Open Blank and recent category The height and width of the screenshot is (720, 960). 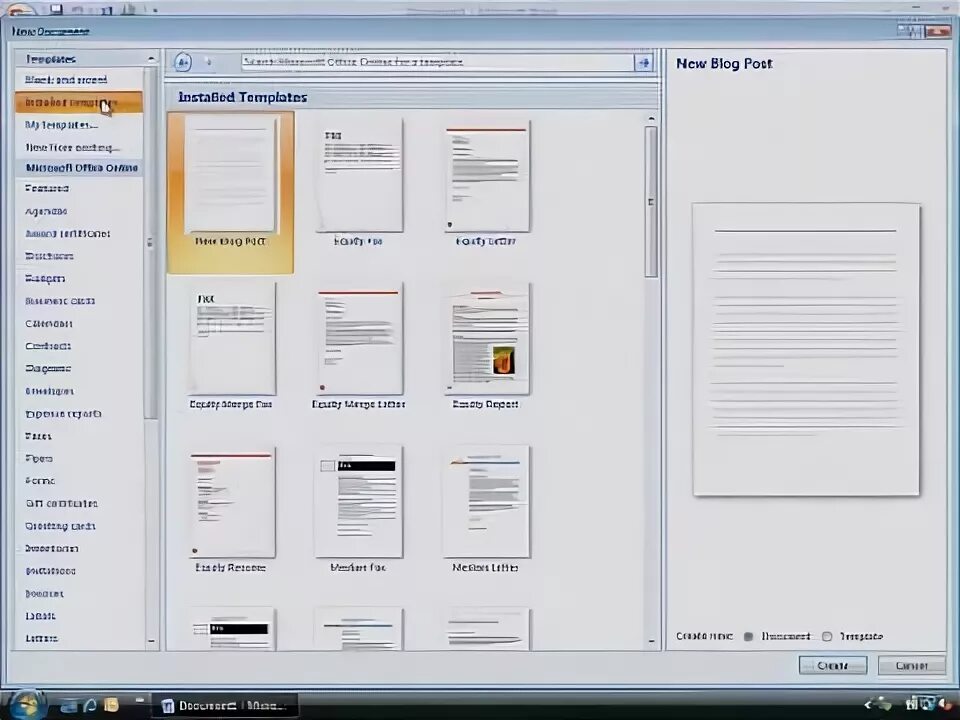(79, 80)
